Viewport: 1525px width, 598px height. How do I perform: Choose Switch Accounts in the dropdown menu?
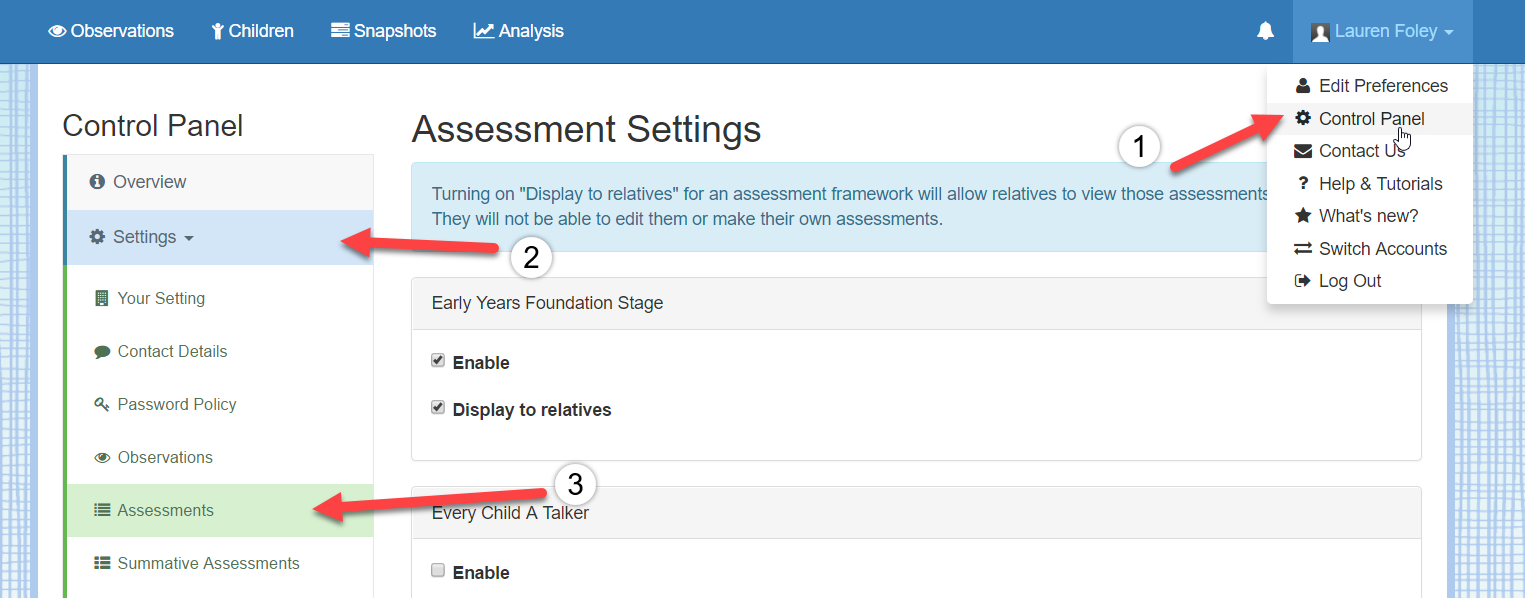(1370, 249)
